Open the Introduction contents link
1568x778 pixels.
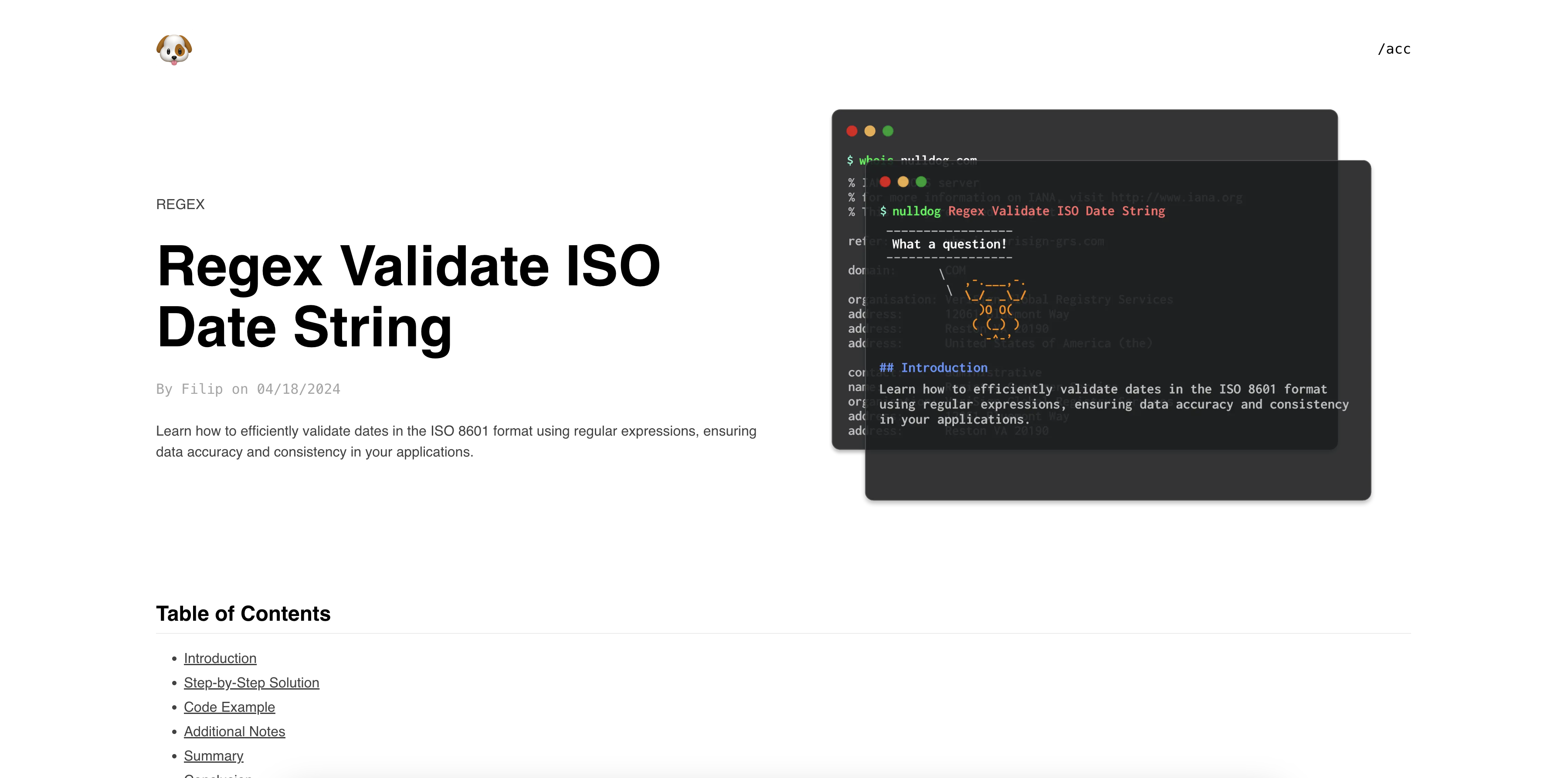(x=220, y=658)
